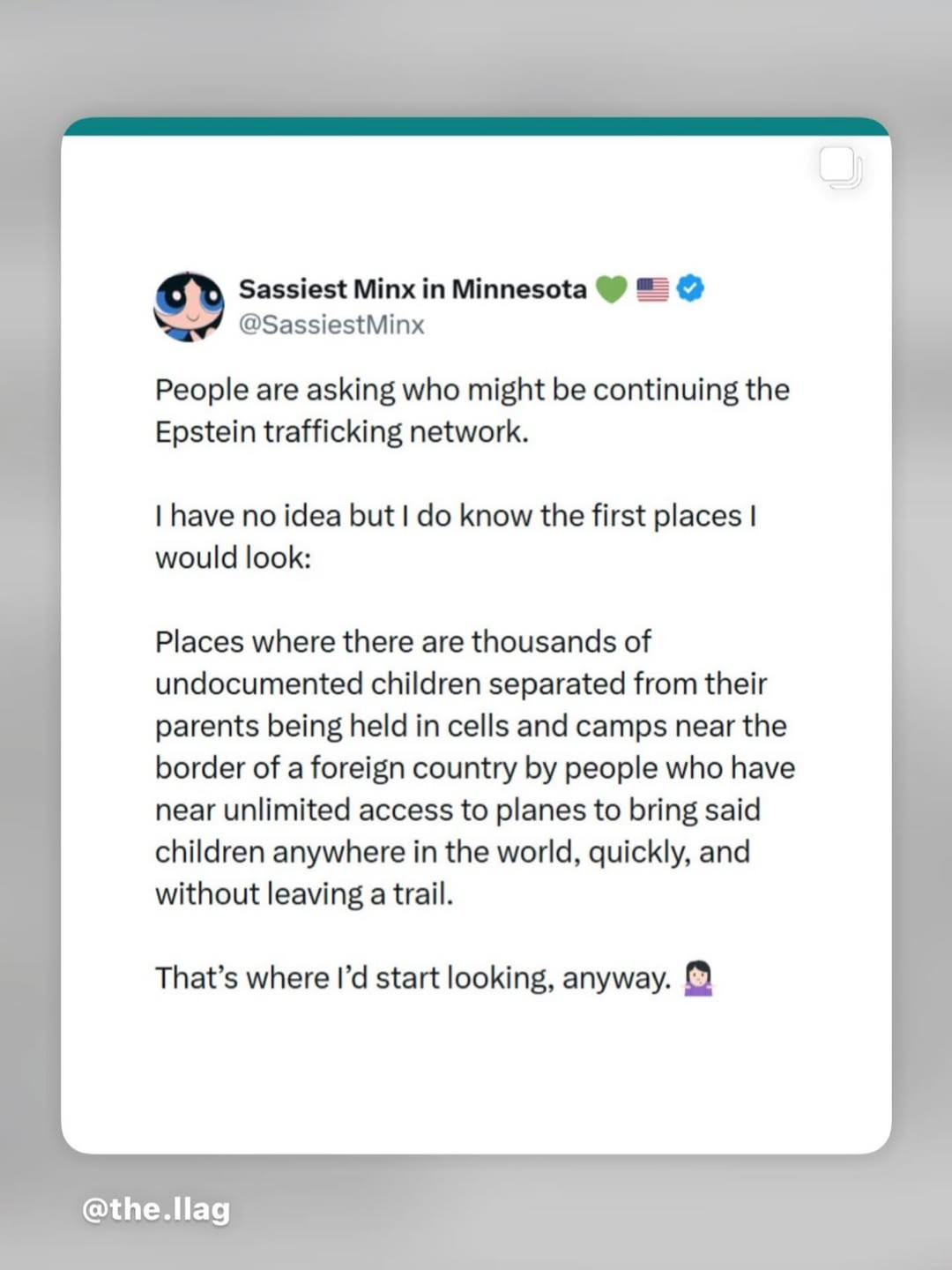Click the American flag emoji

click(652, 289)
